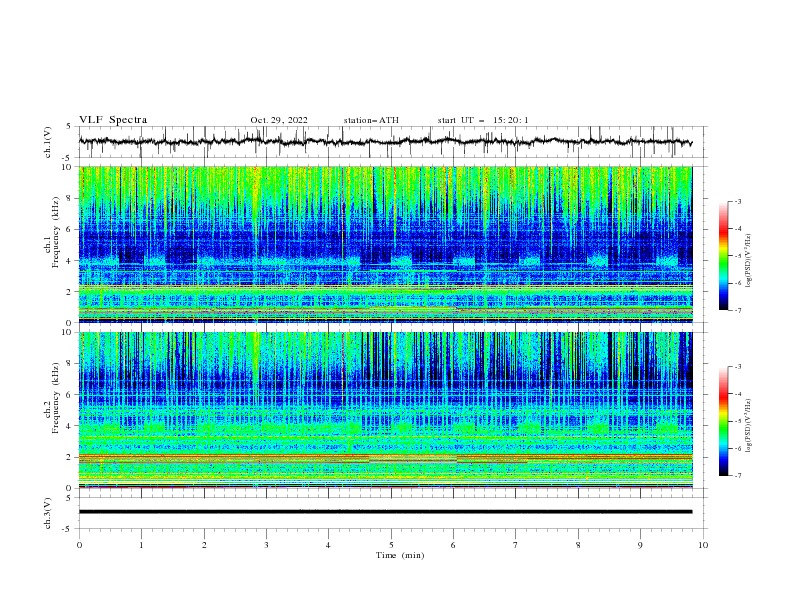792x612 pixels.
Task: Select the ch.1 colorbar "log(PSD)(V²/Hz)" label
Action: (749, 261)
